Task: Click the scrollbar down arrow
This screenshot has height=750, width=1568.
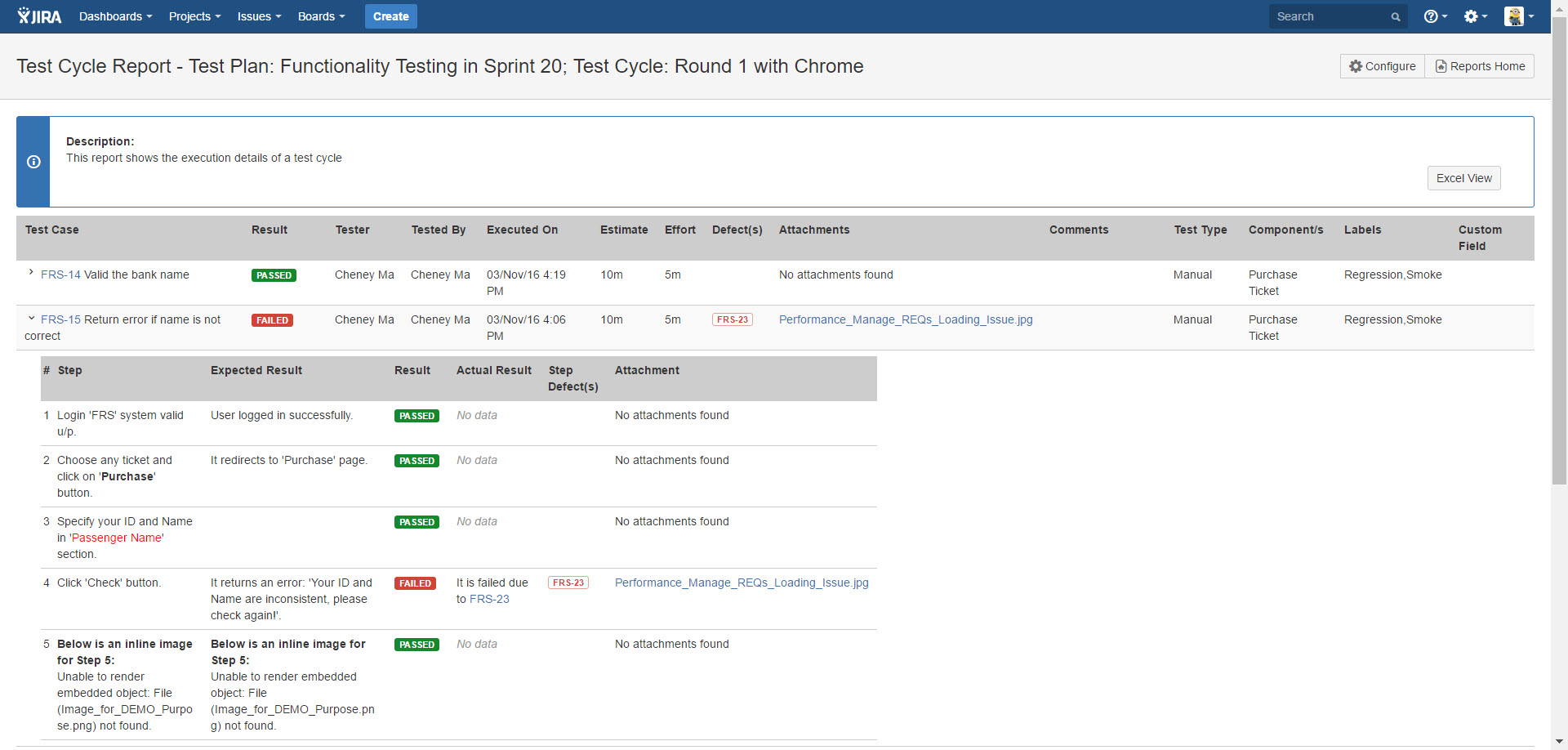Action: (x=1559, y=742)
